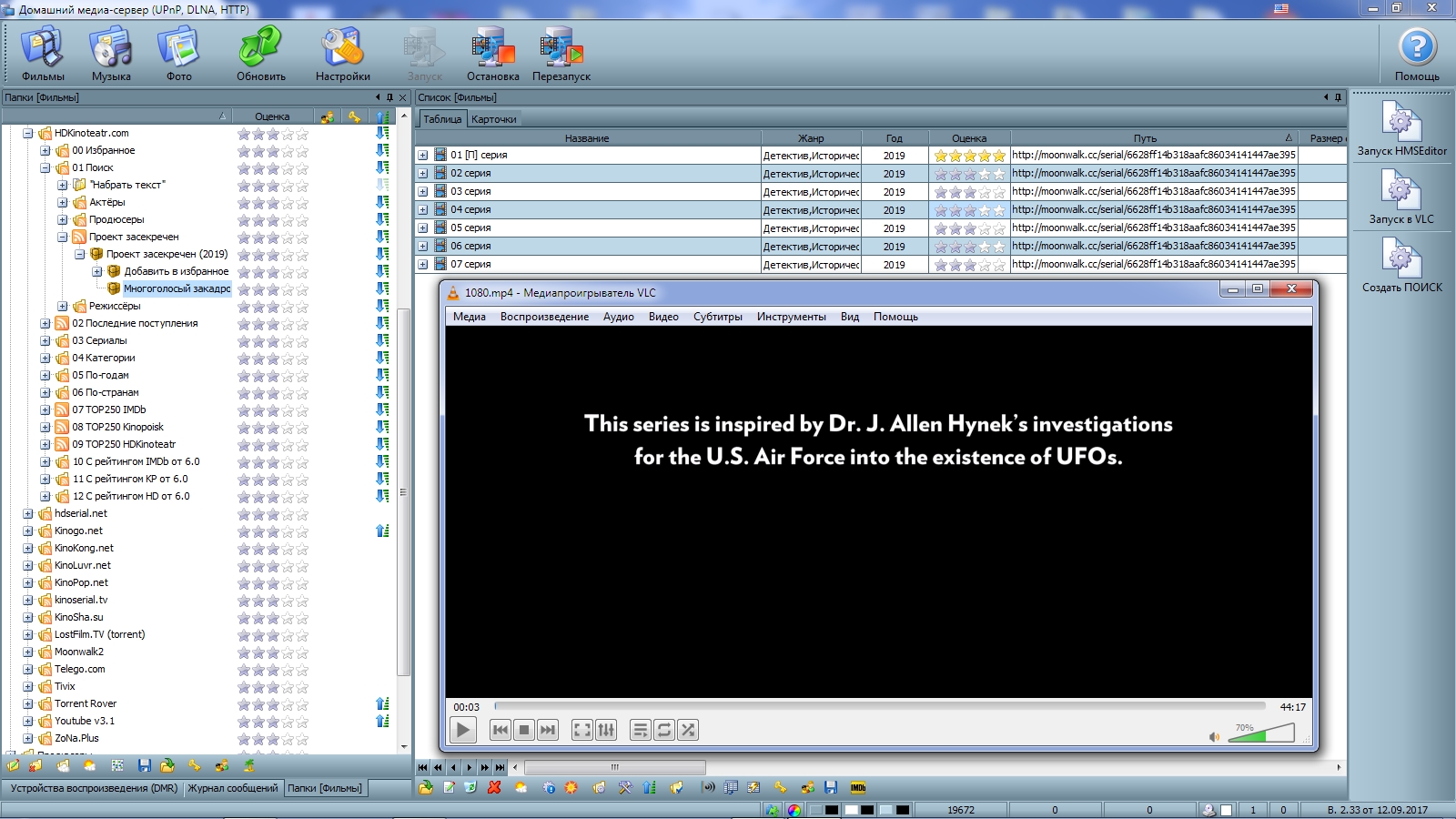This screenshot has height=819, width=1456.
Task: Expand the 01 [П] серия row
Action: pos(423,156)
